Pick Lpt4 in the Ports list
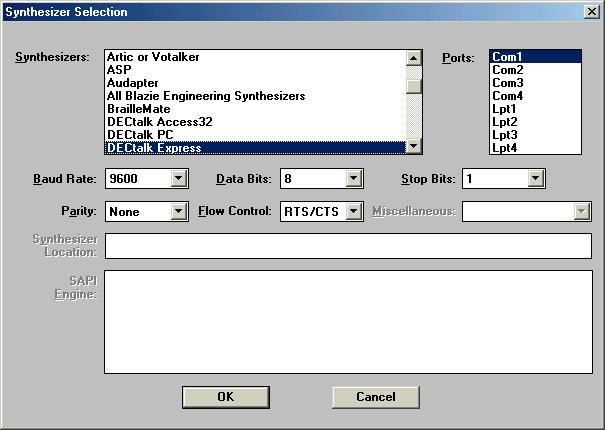This screenshot has height=430, width=605. click(535, 148)
